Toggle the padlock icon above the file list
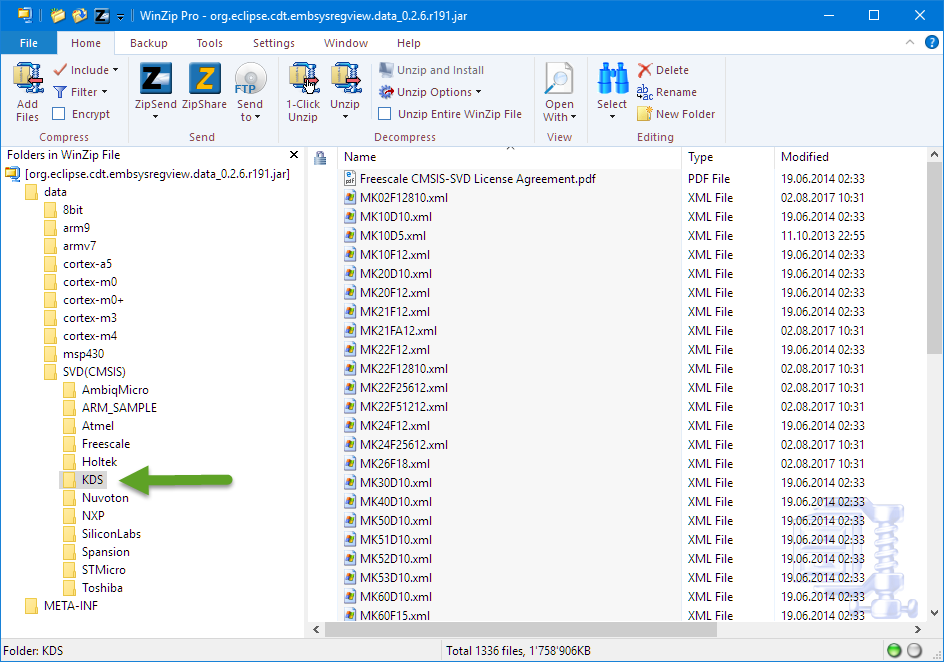 pyautogui.click(x=320, y=157)
